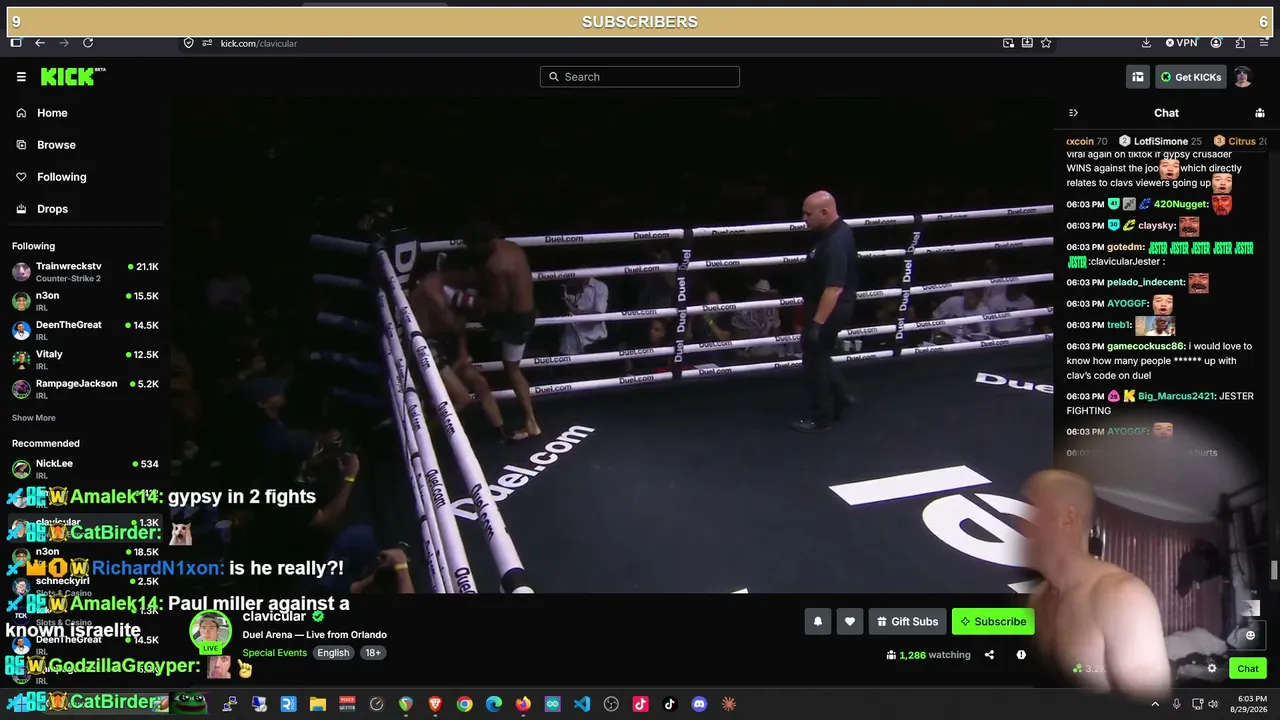Click LotfiSimone in top gifters bar
Viewport: 1280px width, 720px height.
pyautogui.click(x=1161, y=141)
